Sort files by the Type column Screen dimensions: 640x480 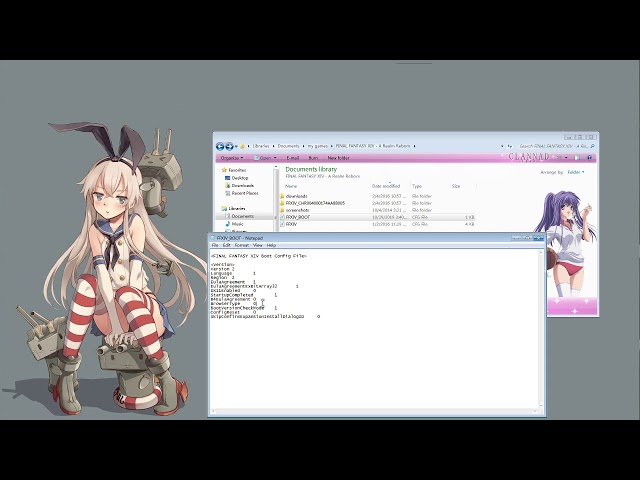click(417, 186)
